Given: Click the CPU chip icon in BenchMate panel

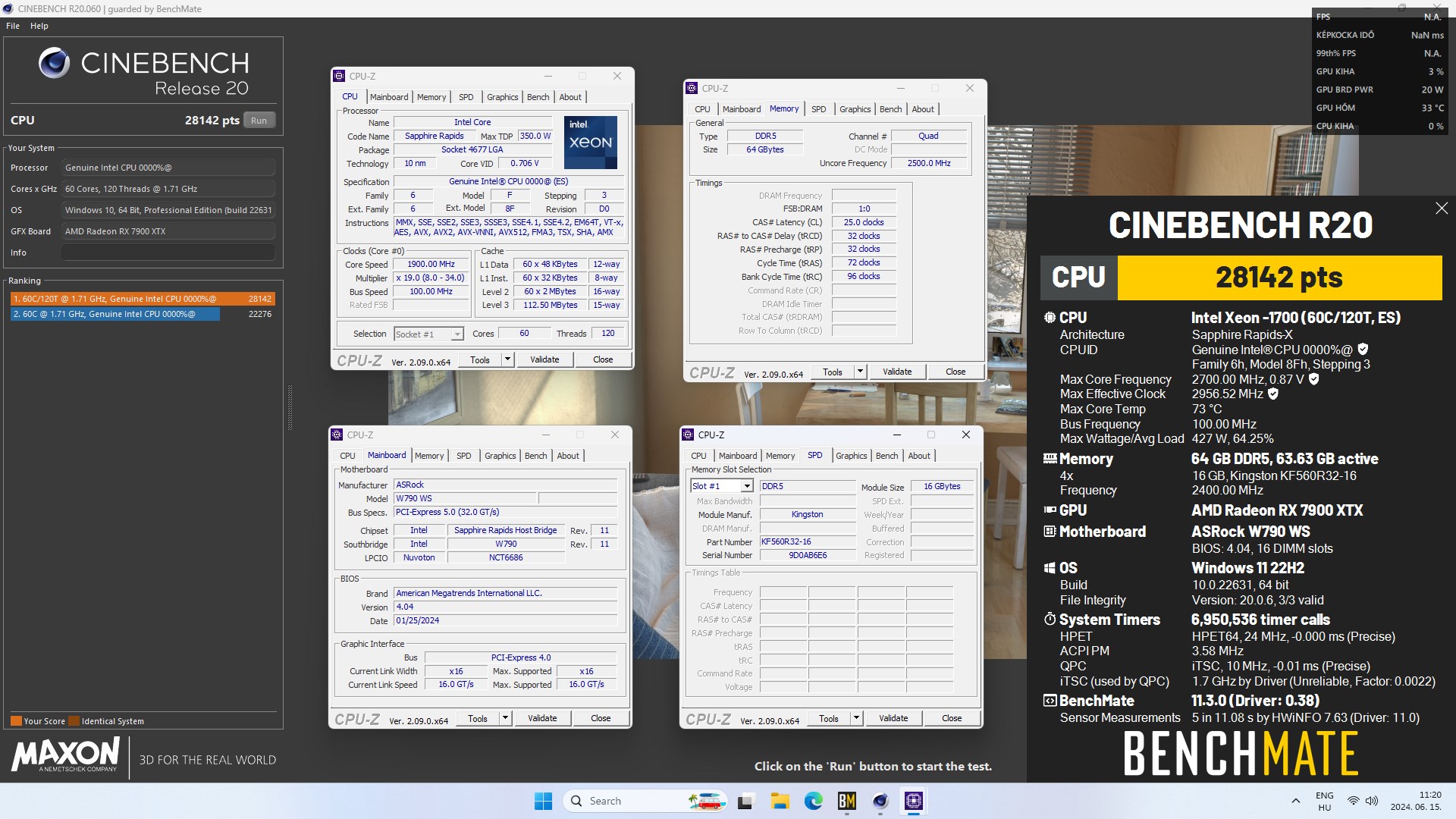Looking at the screenshot, I should [1050, 318].
